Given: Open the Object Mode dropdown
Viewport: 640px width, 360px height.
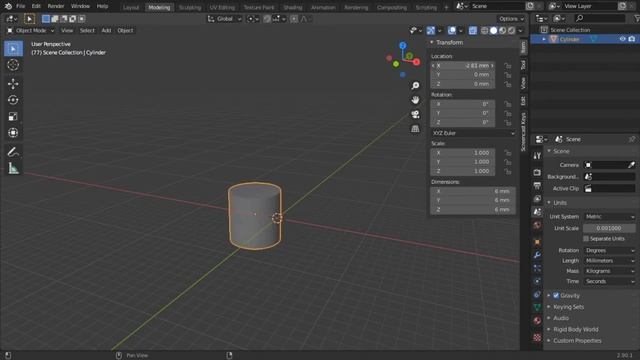Looking at the screenshot, I should tap(31, 30).
